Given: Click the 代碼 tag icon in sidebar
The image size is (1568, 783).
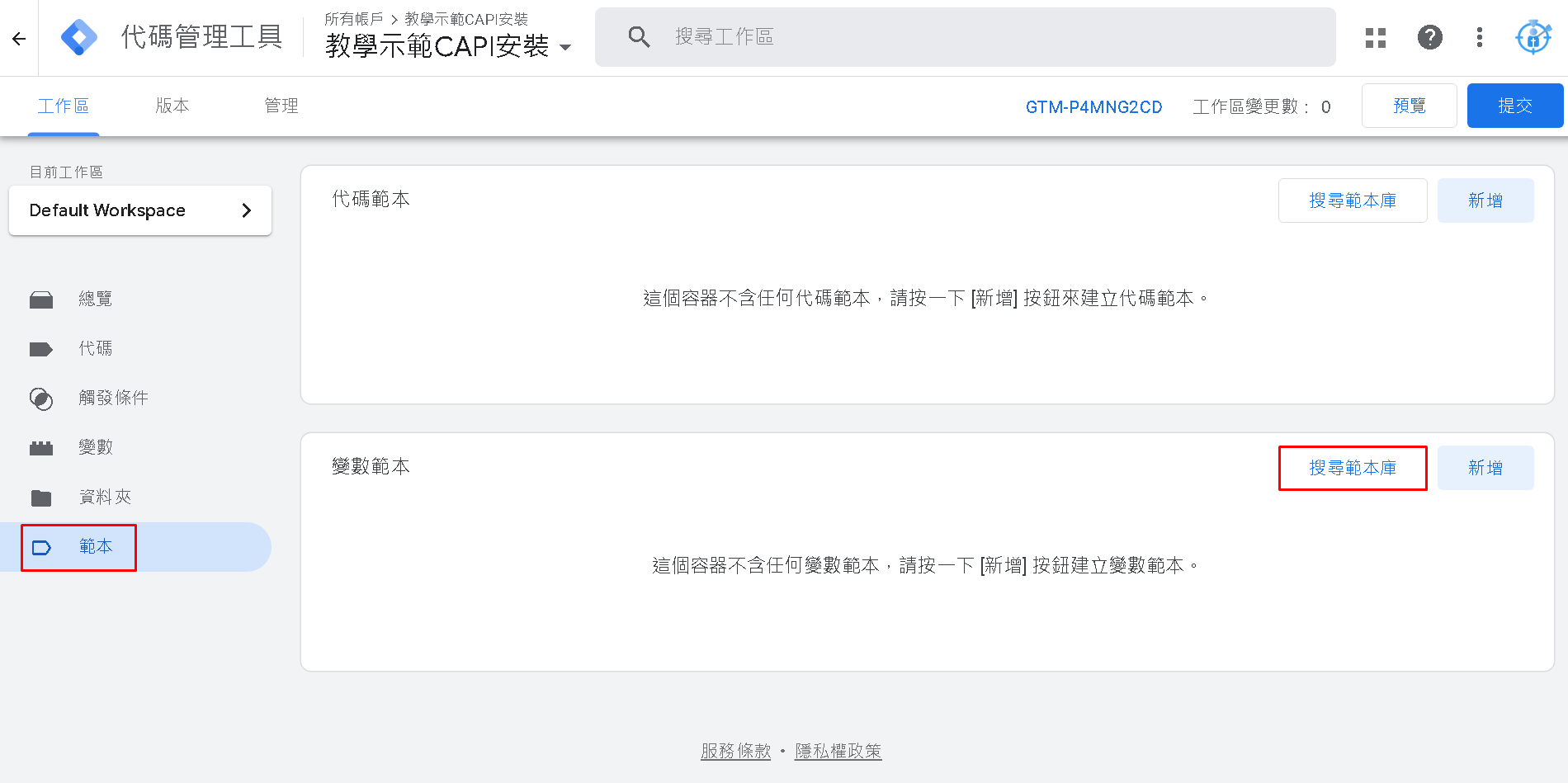Looking at the screenshot, I should point(41,349).
